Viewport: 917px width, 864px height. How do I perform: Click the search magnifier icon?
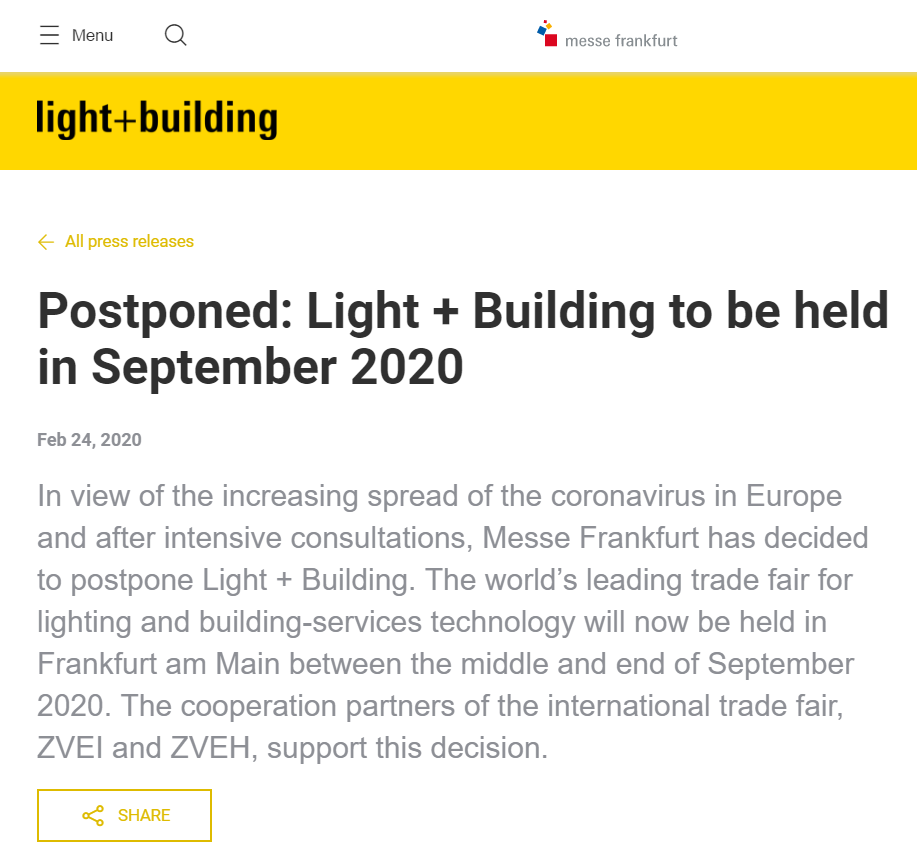coord(175,36)
